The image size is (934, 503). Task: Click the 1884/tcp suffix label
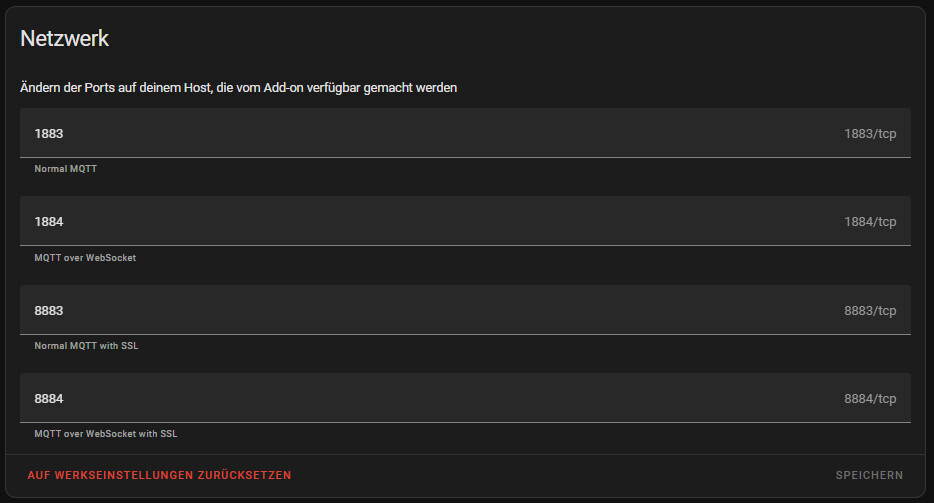[x=869, y=221]
